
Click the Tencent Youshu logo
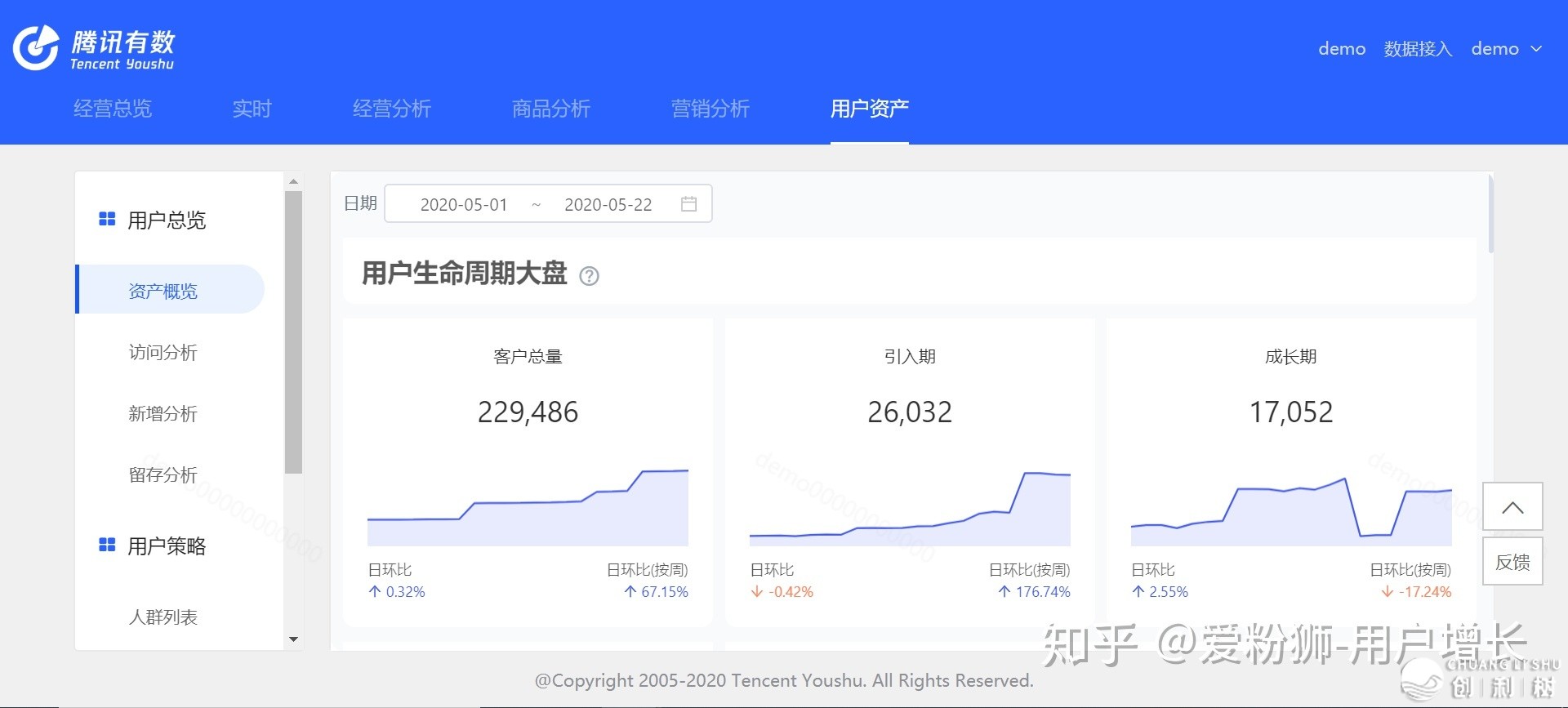pyautogui.click(x=94, y=49)
